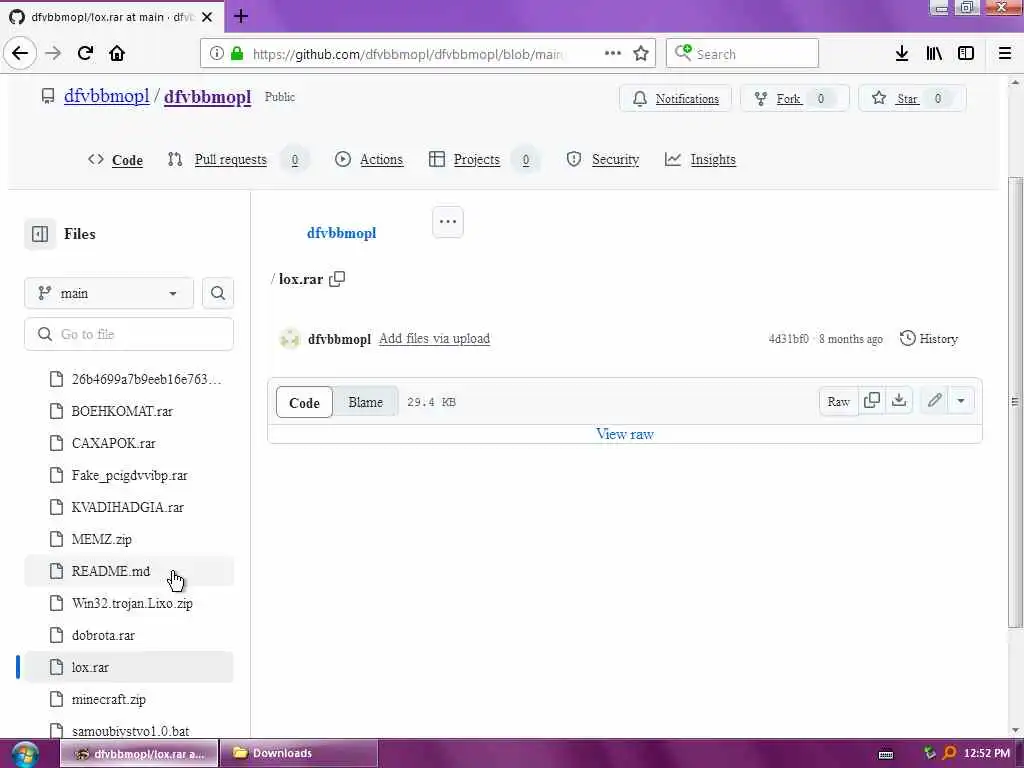The height and width of the screenshot is (768, 1024).
Task: Open the bold dfvbbmopl repository name link
Action: pyautogui.click(x=208, y=97)
